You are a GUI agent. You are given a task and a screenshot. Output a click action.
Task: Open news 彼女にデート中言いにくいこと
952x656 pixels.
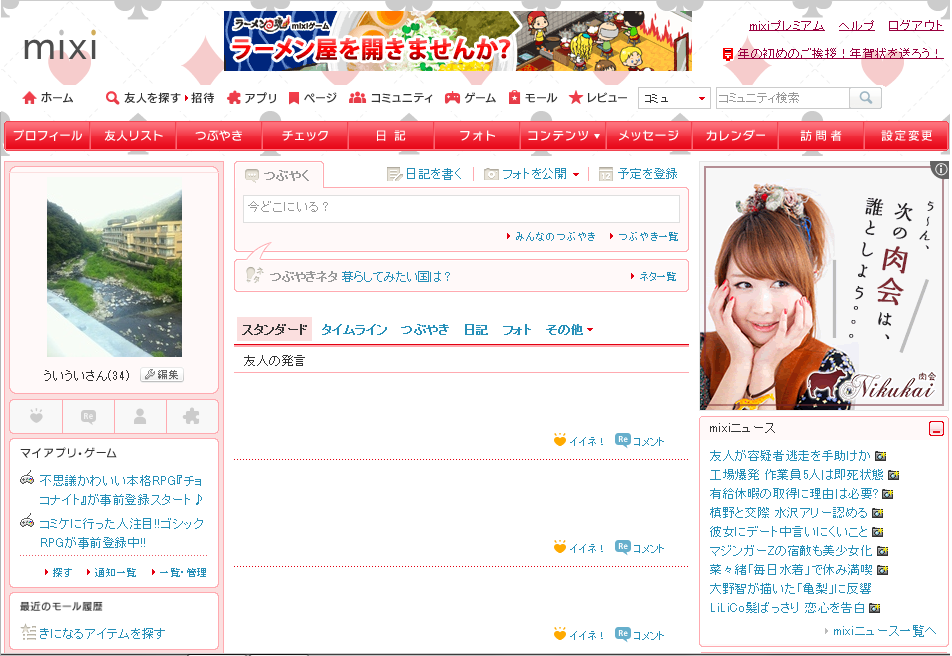pos(788,531)
